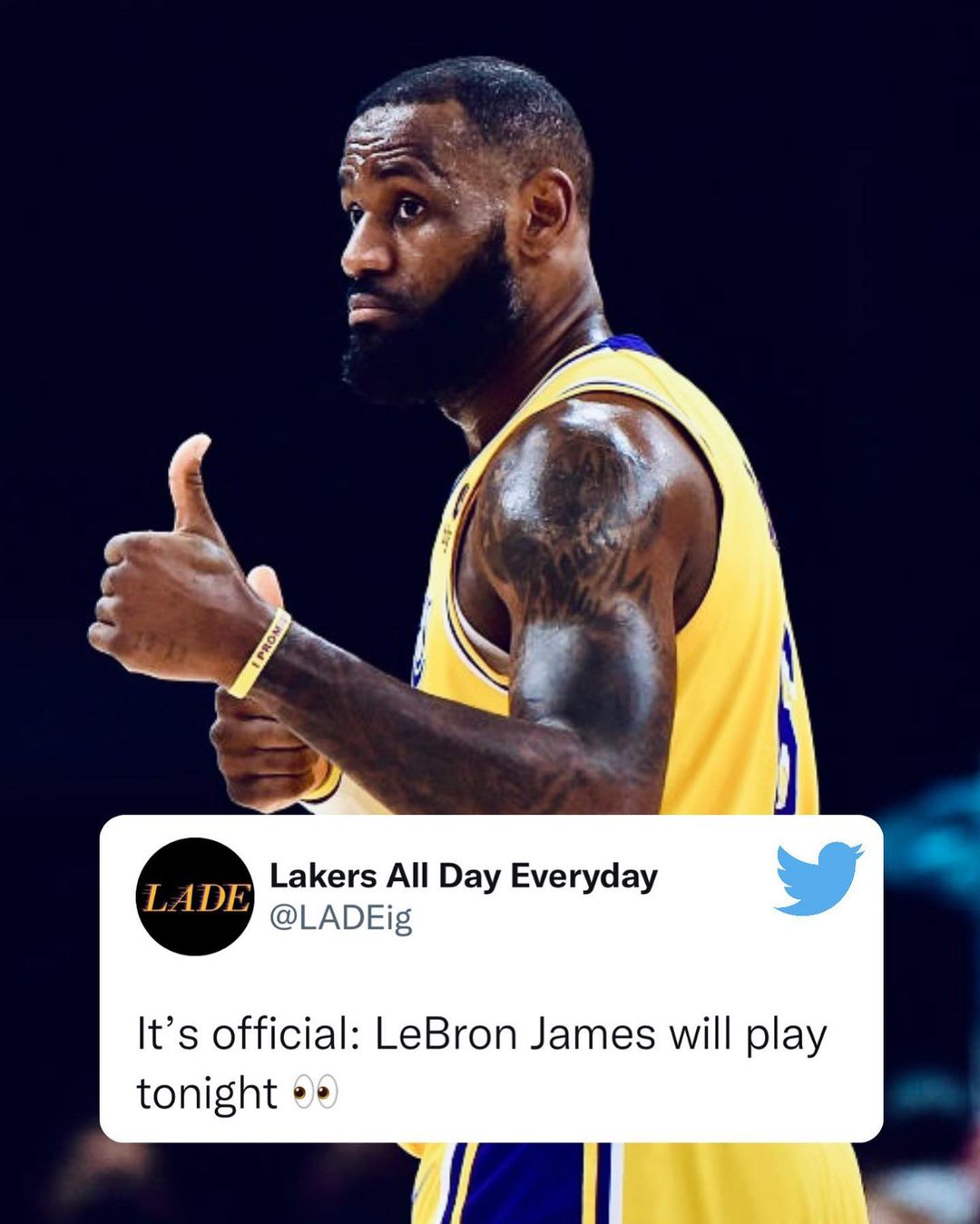Select the @LADEig handle
The image size is (980, 1224).
click(341, 919)
